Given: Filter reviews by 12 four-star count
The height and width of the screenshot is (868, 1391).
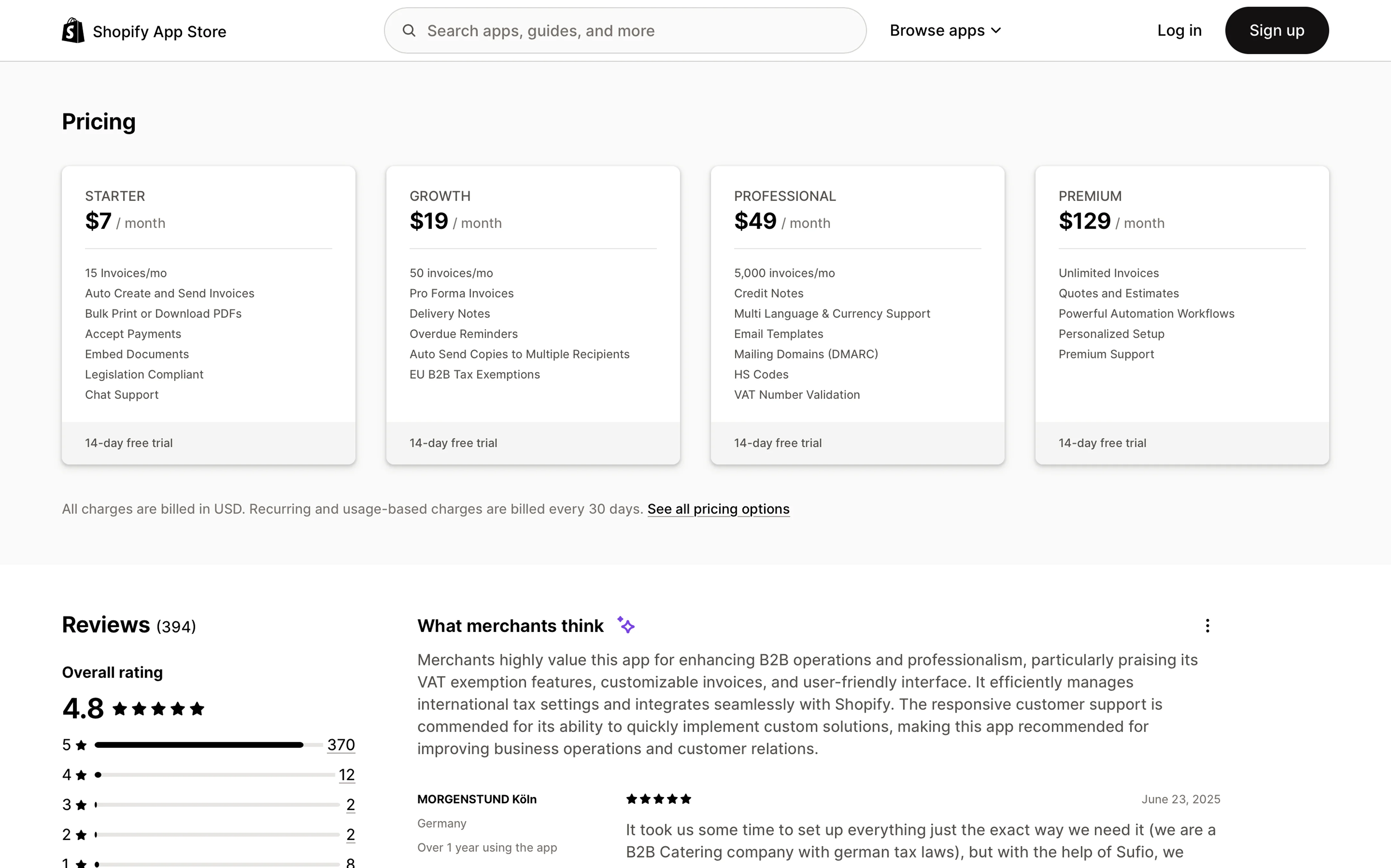Looking at the screenshot, I should tap(346, 774).
